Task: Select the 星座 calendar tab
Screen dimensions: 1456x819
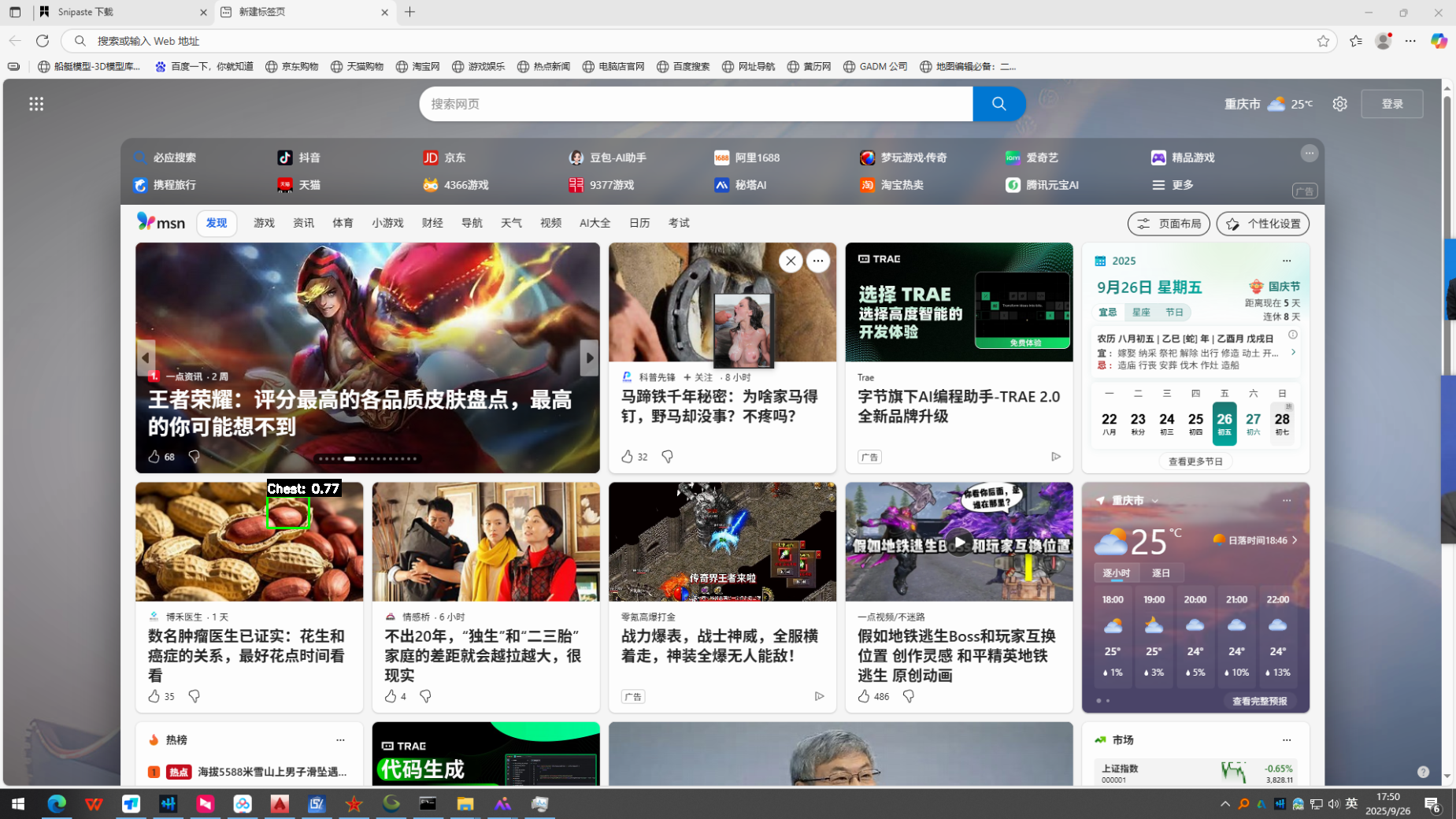Action: coord(1141,313)
